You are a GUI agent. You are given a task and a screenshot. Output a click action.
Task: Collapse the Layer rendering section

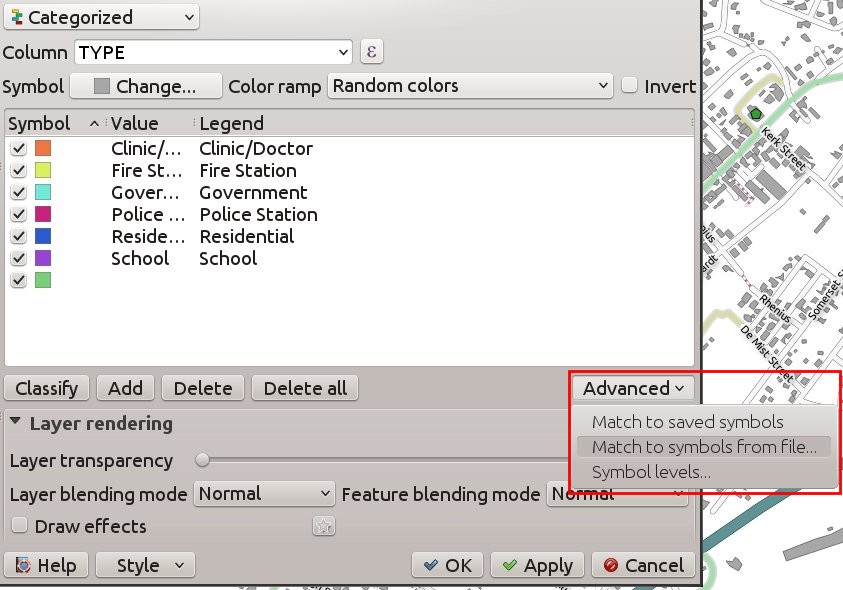click(16, 423)
